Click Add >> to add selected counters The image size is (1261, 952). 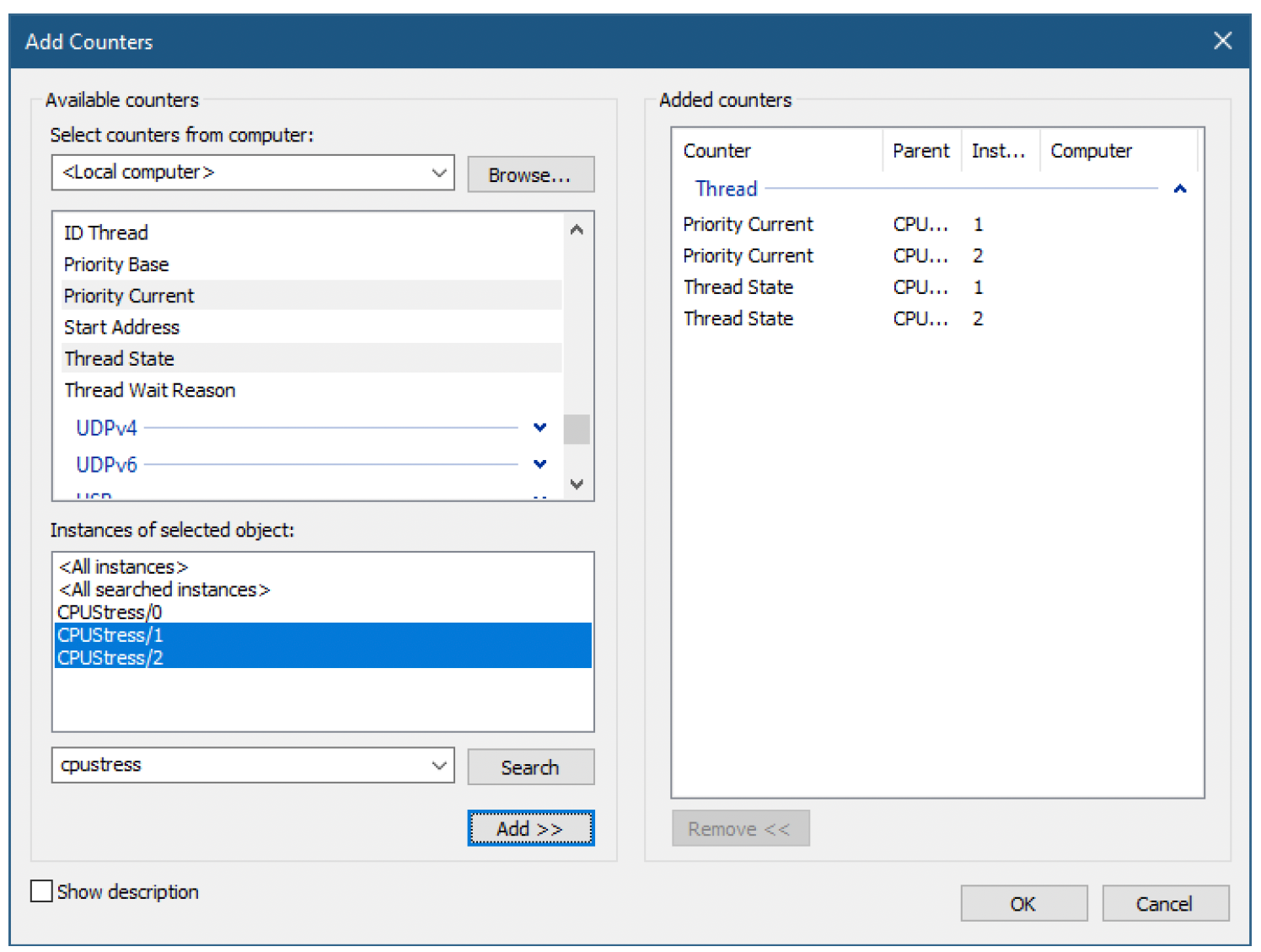(x=531, y=828)
